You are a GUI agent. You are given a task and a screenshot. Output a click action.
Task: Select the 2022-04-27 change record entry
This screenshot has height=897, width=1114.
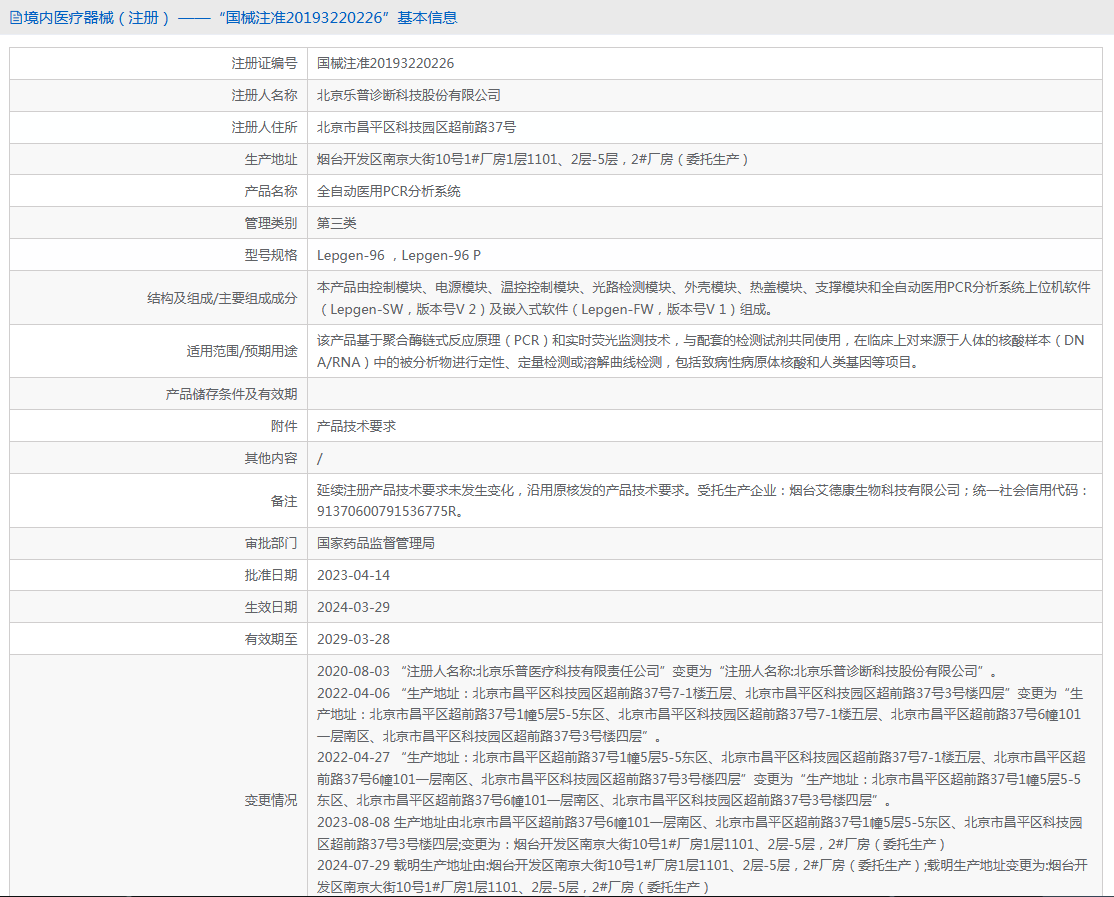(701, 779)
